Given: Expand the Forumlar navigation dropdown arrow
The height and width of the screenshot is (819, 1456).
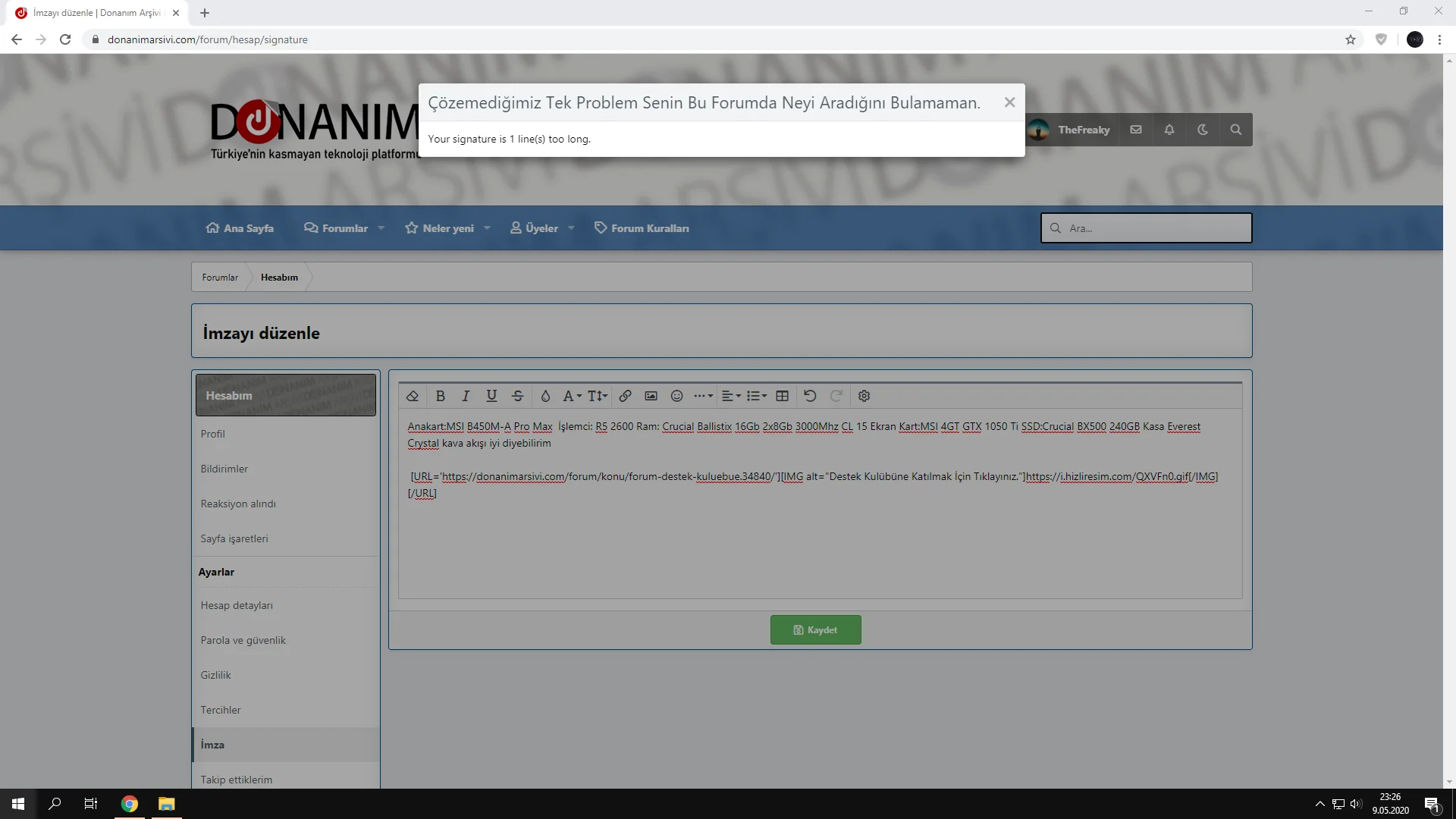Looking at the screenshot, I should point(381,228).
